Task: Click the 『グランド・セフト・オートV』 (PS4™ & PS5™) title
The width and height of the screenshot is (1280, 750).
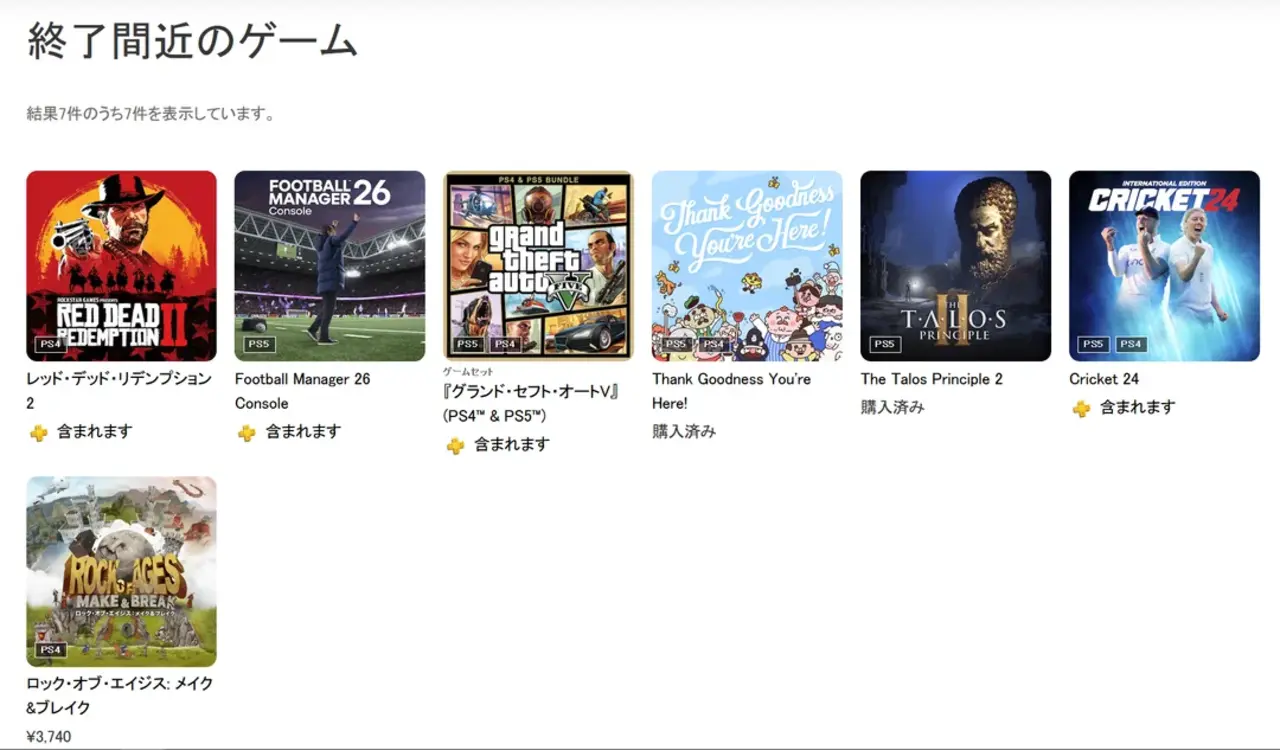Action: pyautogui.click(x=532, y=403)
